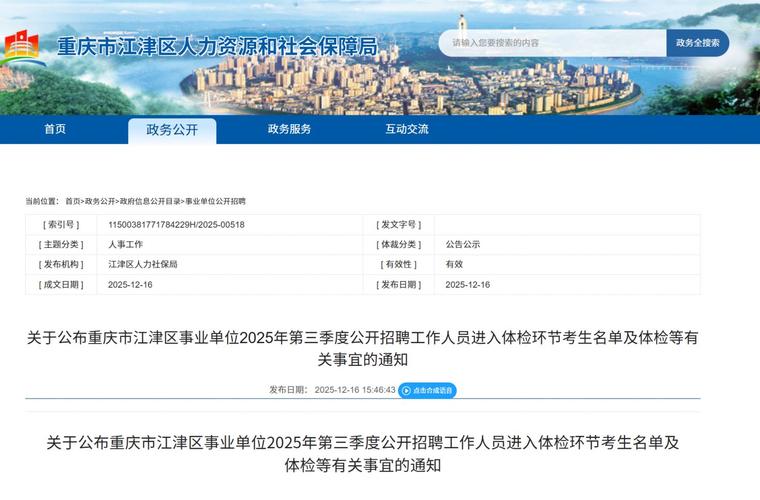Screen dimensions: 760x500
Task: Click the 主题分类 label cell
Action: click(61, 245)
